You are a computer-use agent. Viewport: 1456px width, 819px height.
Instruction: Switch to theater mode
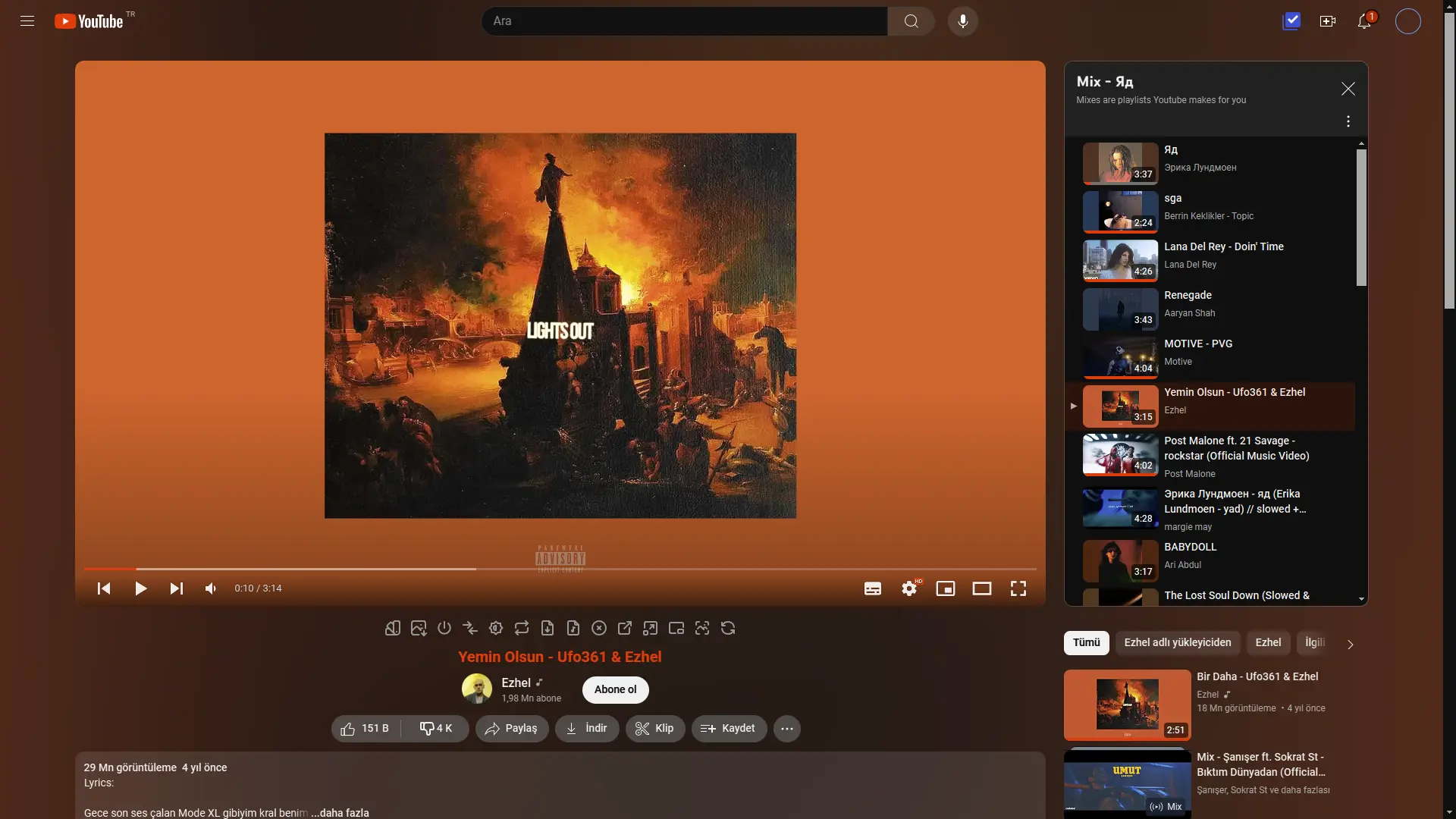pos(982,588)
